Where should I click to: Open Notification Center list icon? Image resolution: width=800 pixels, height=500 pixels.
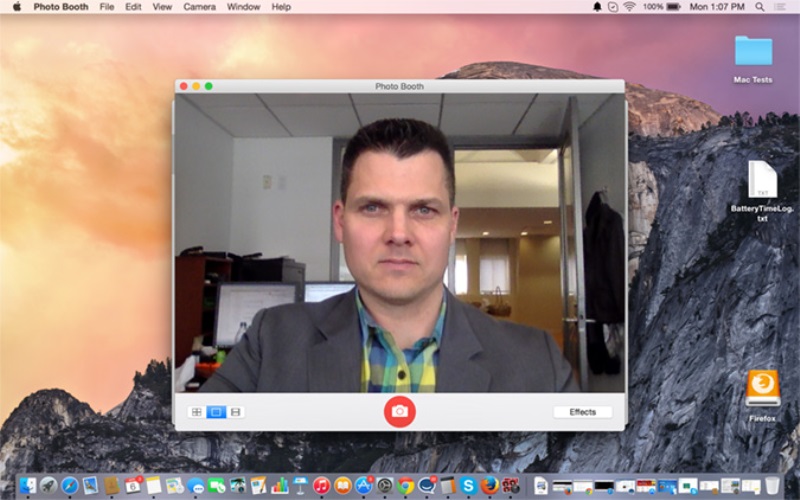(780, 7)
